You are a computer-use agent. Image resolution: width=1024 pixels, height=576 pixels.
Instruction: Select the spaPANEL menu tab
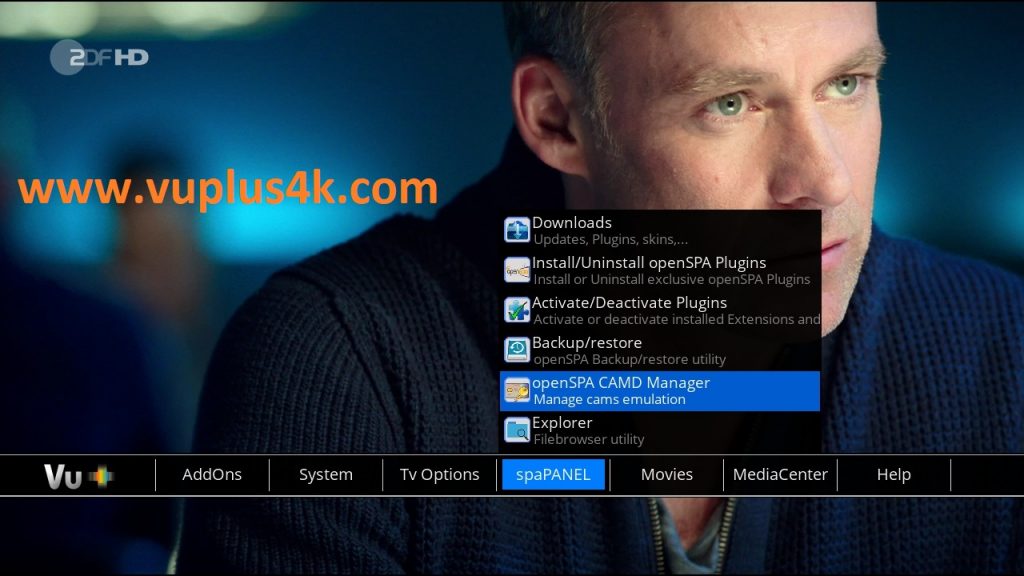coord(553,475)
